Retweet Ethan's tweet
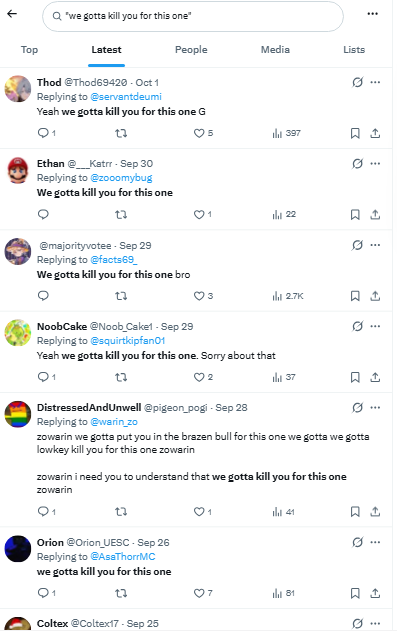The height and width of the screenshot is (633, 397). pos(121,214)
